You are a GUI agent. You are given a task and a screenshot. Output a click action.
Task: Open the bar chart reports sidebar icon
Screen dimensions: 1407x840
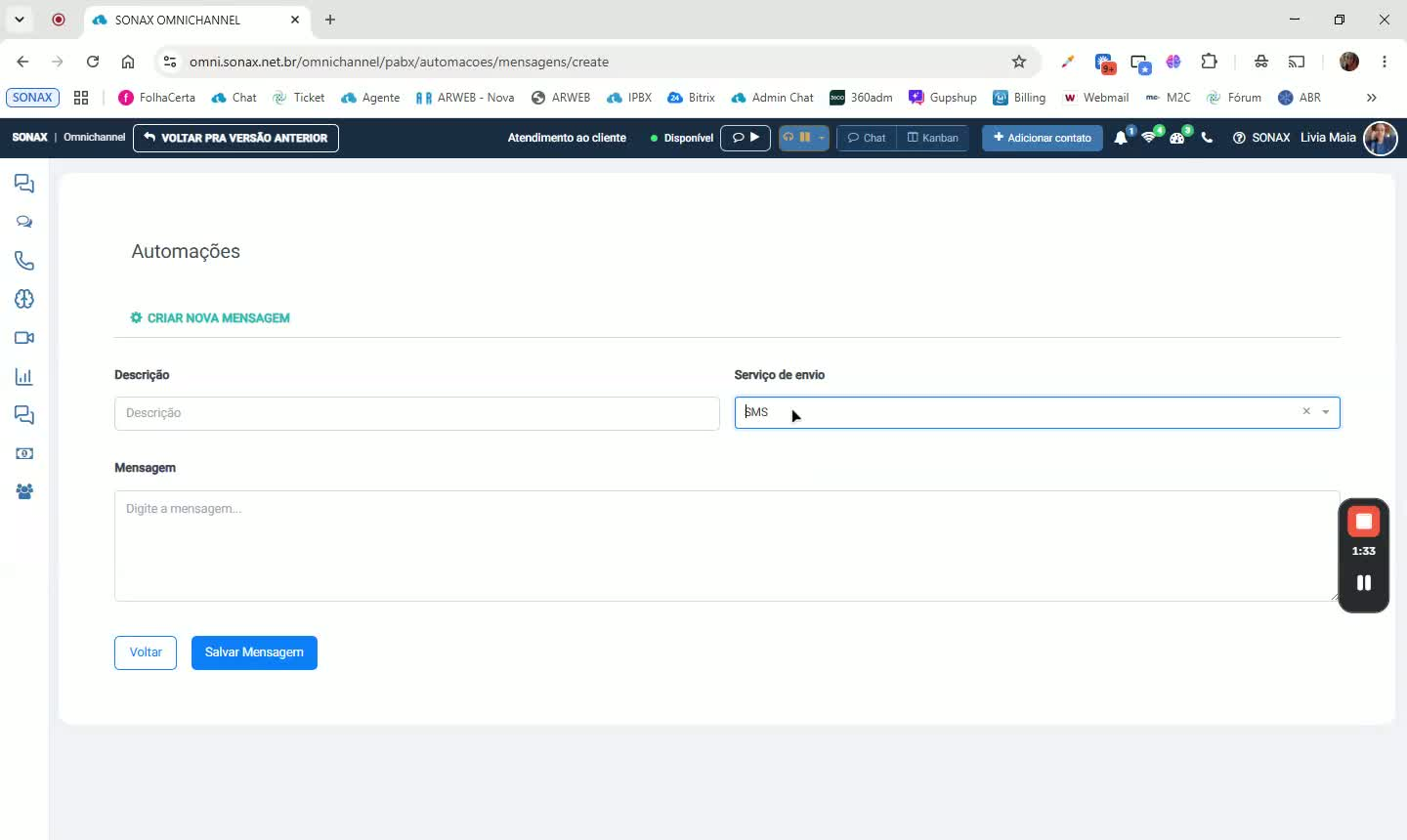coord(24,376)
